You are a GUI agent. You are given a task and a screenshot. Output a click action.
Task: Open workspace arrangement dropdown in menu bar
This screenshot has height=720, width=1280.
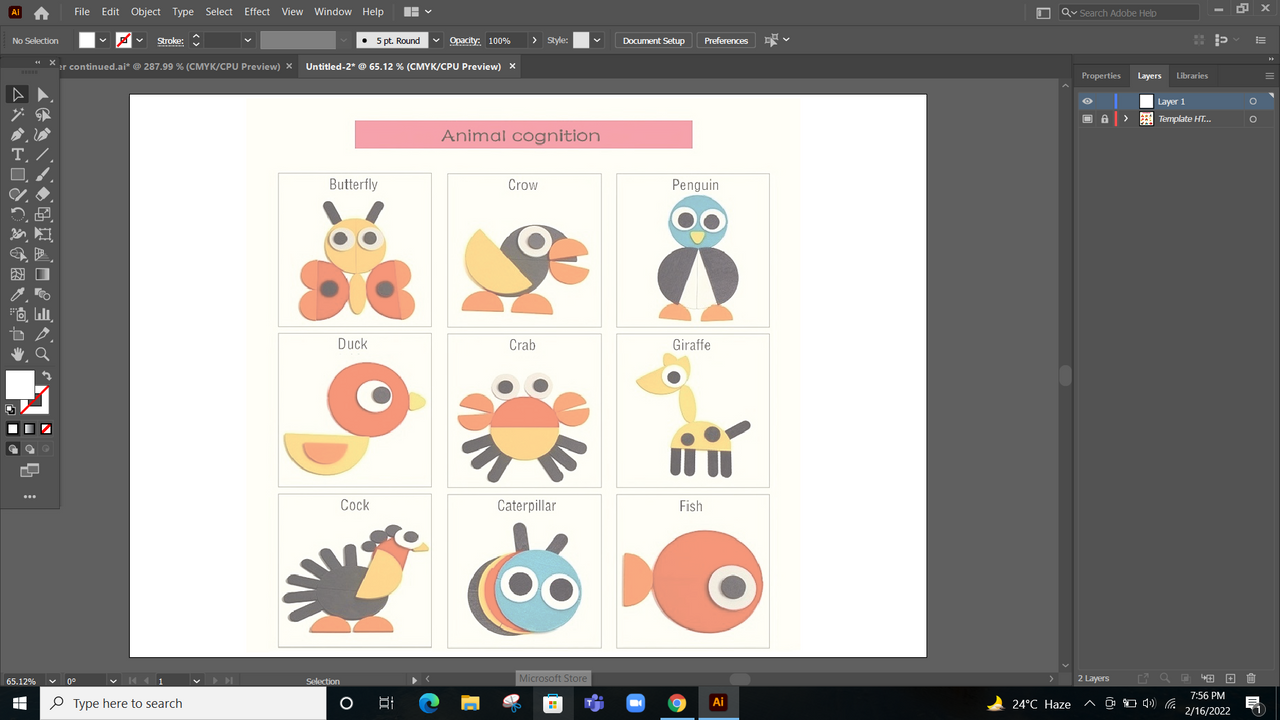click(428, 12)
